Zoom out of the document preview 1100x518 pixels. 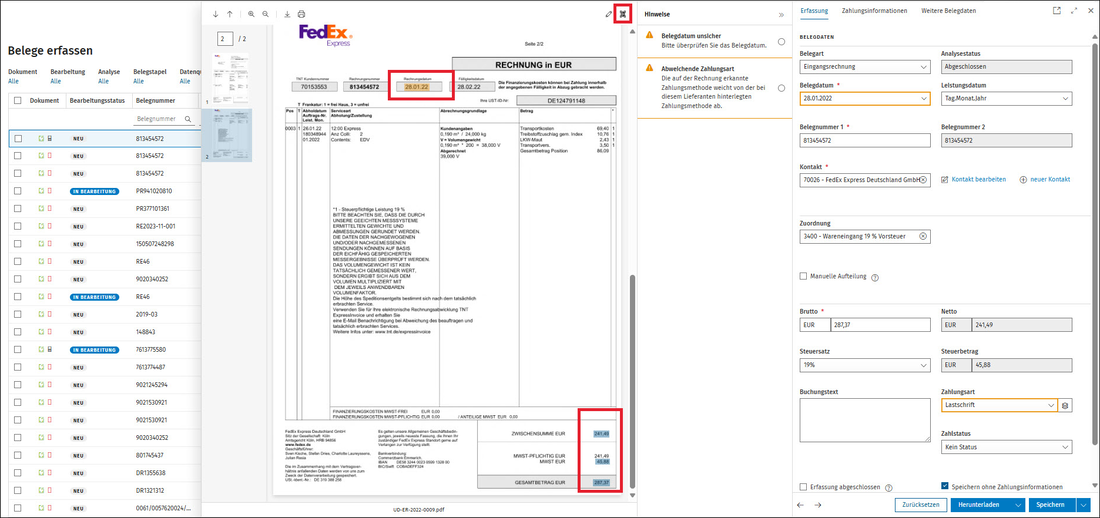pyautogui.click(x=265, y=14)
